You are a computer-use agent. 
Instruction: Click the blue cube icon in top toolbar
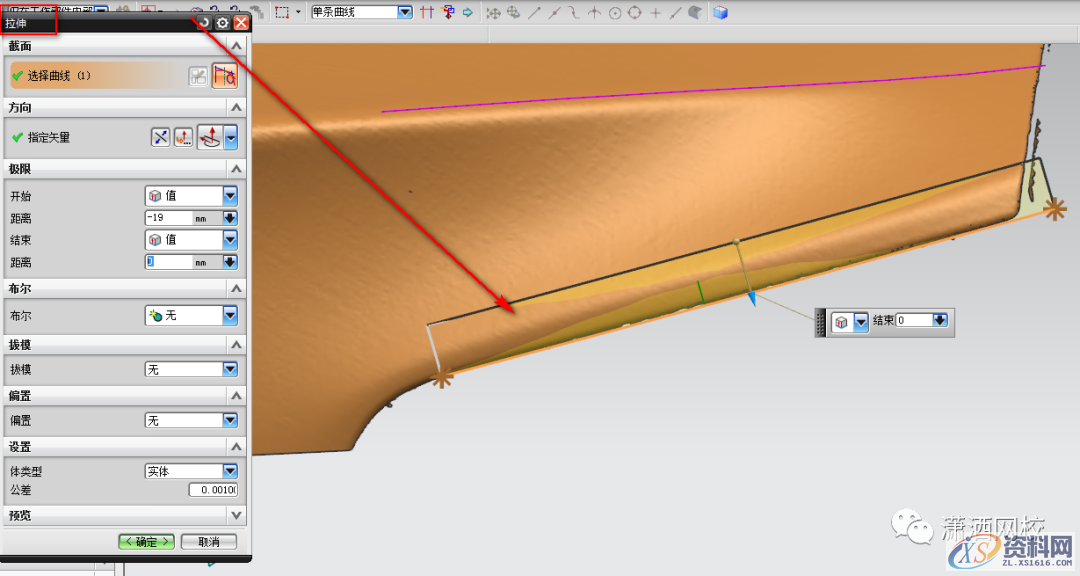[720, 12]
